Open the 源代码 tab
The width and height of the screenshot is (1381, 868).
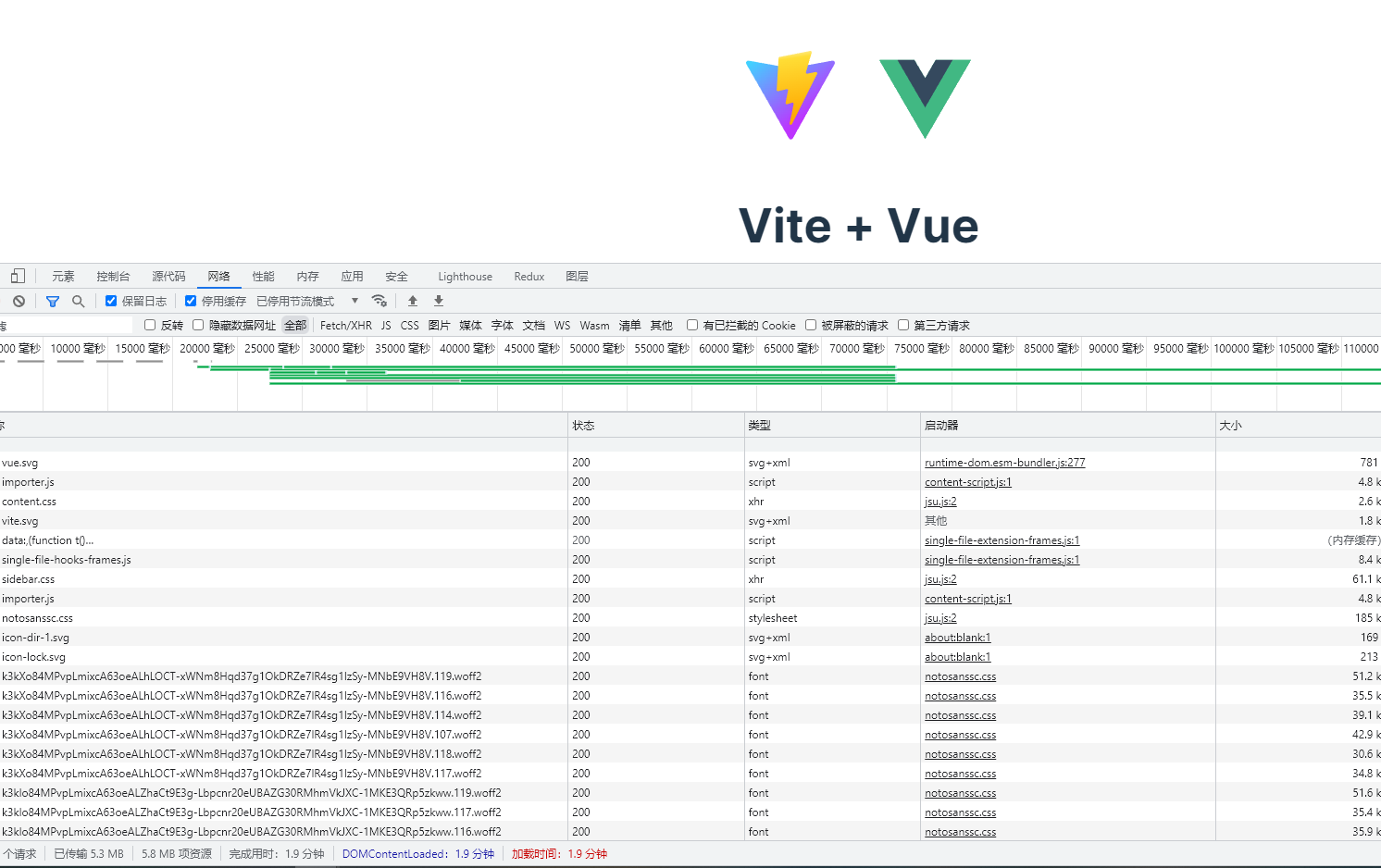click(x=168, y=276)
